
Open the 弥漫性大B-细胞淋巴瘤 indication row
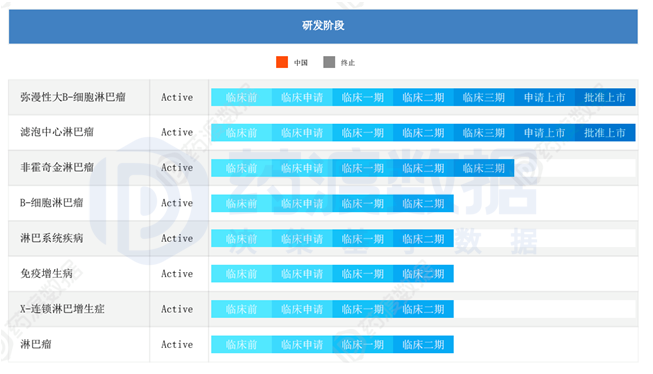[x=323, y=97]
